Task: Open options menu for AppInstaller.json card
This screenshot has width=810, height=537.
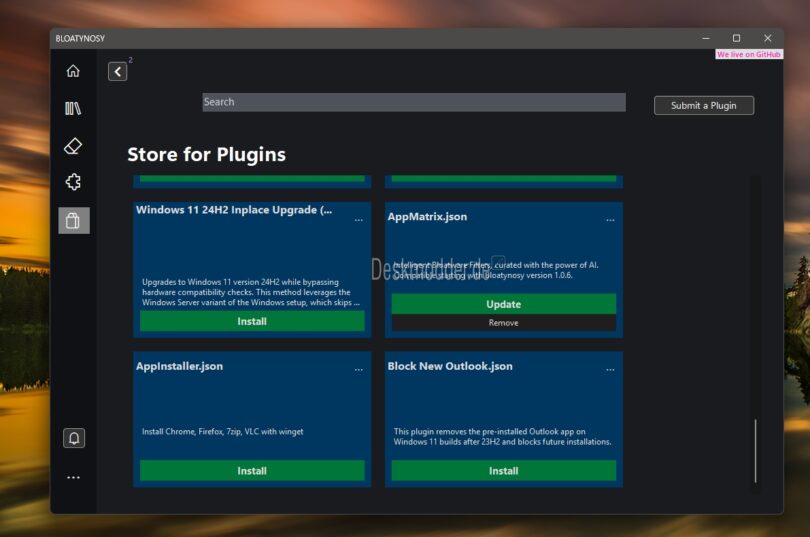Action: coord(359,370)
